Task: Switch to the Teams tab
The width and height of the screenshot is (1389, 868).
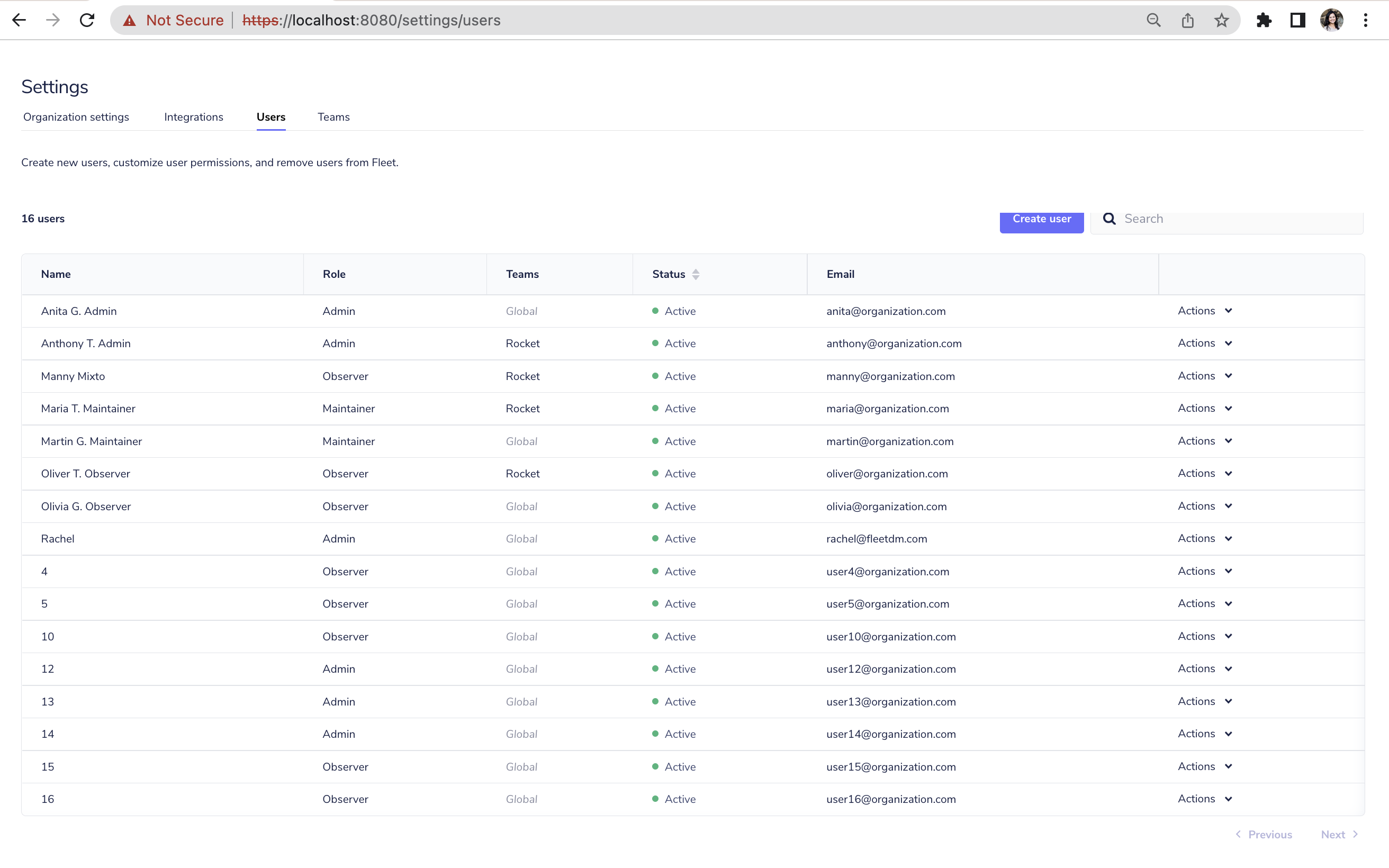Action: [x=333, y=116]
